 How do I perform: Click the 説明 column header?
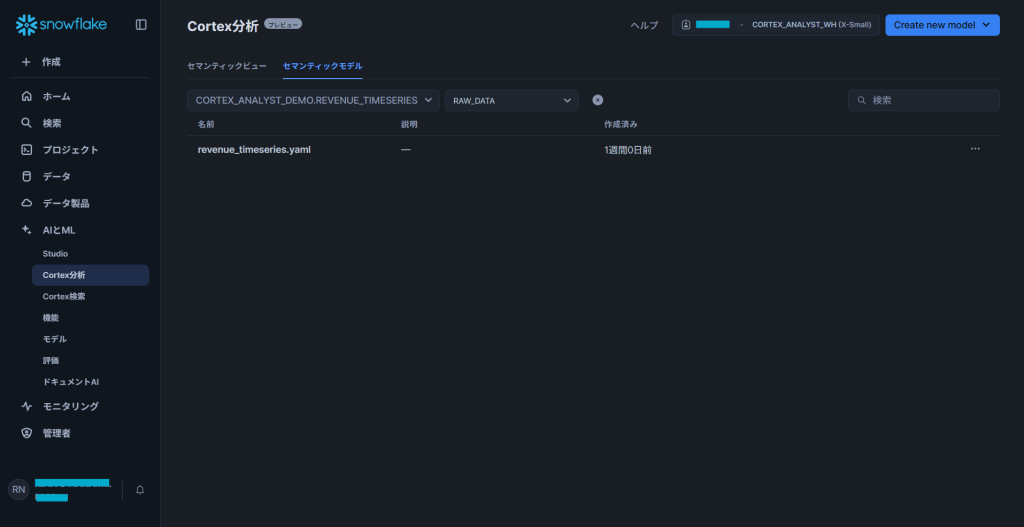tap(409, 124)
